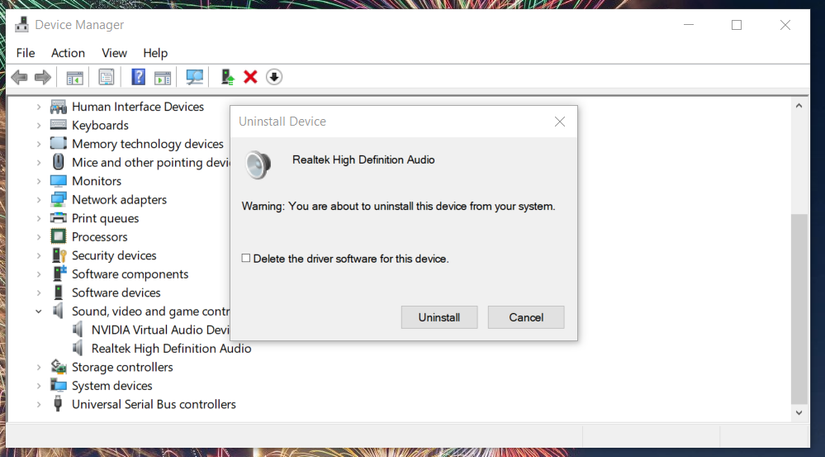Select the Human Interface Devices icon

click(58, 107)
